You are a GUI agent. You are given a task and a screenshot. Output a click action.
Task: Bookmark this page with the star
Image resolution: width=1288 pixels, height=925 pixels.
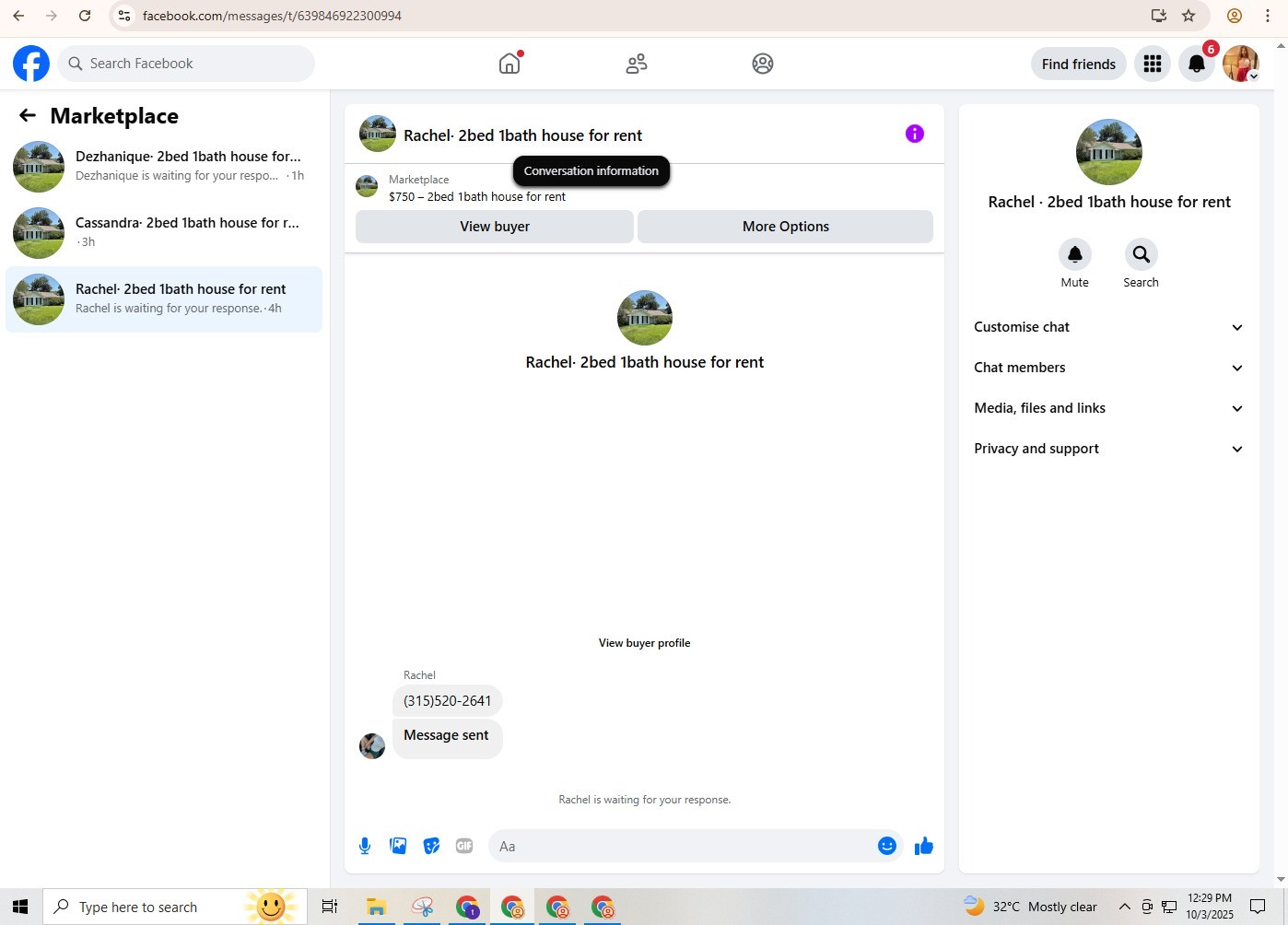[x=1188, y=16]
